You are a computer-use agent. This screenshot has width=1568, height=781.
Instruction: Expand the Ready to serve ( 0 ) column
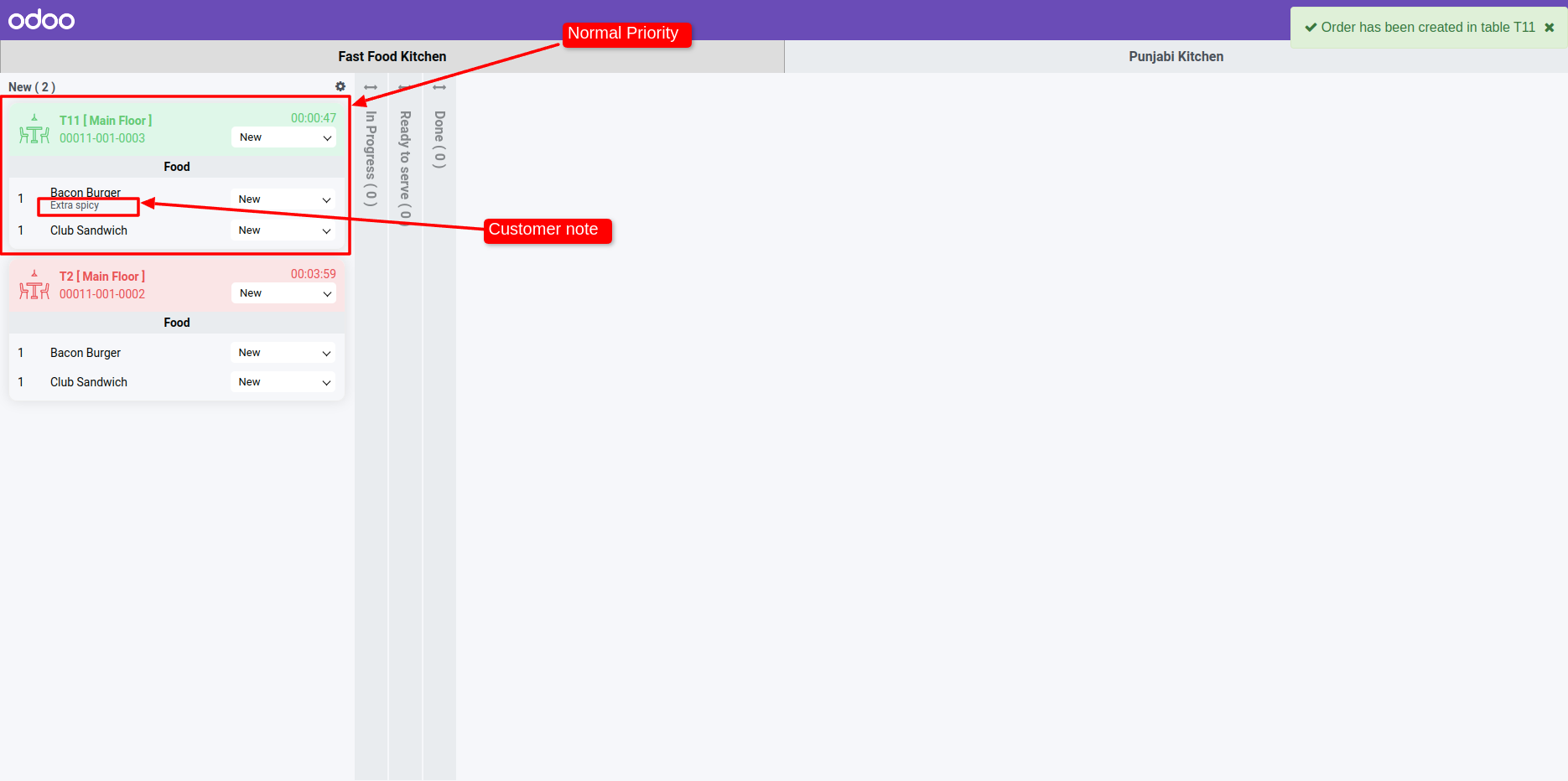(x=405, y=168)
